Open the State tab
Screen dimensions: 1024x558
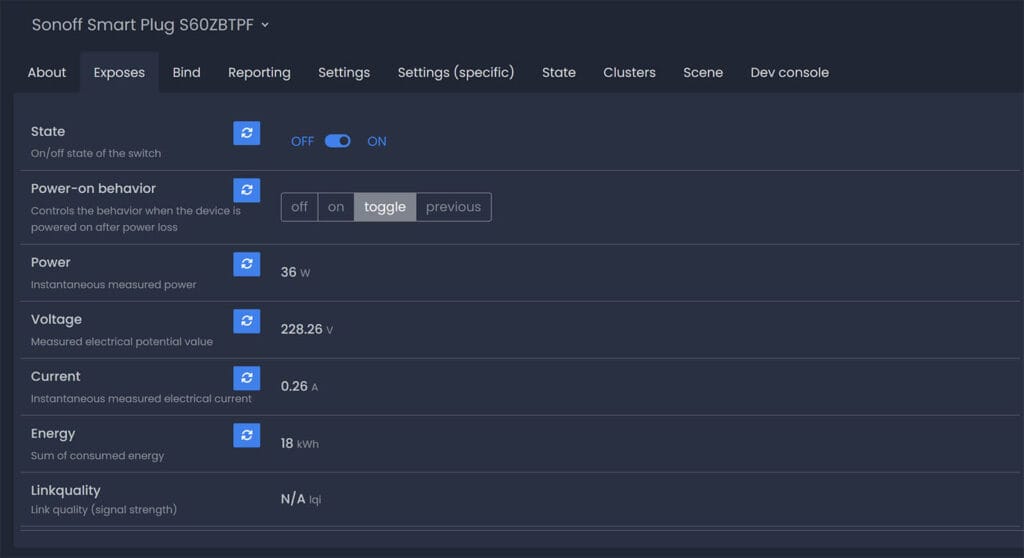[x=558, y=73]
